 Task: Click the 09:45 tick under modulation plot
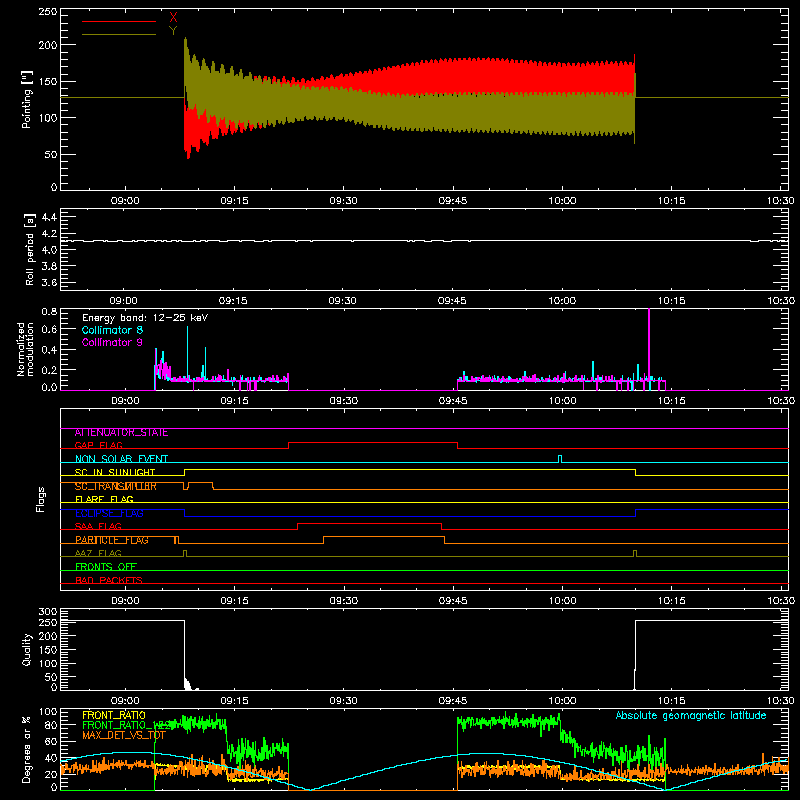tap(453, 401)
